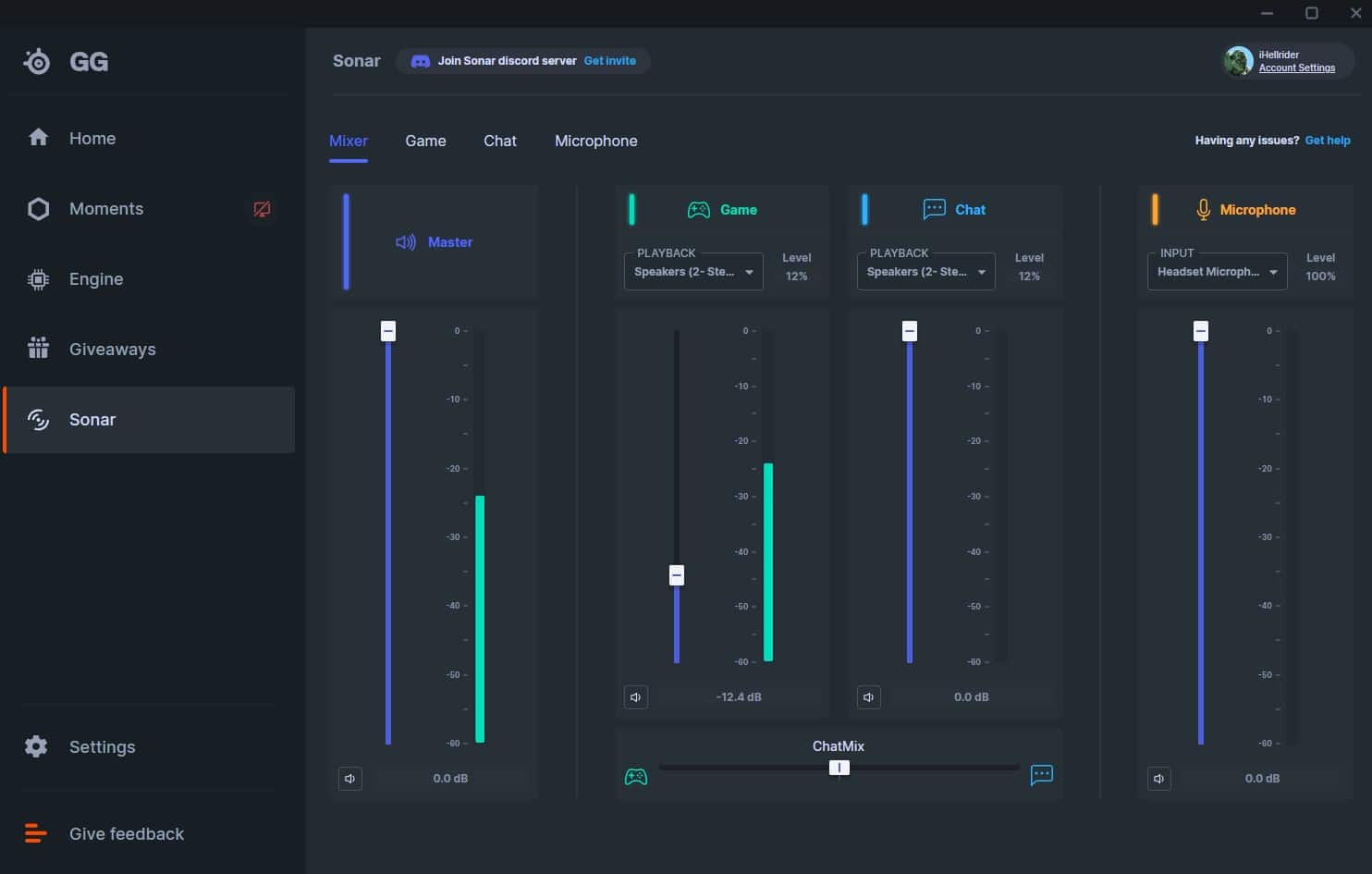Click the Chat 0.0 dB value
The width and height of the screenshot is (1372, 874).
(972, 697)
